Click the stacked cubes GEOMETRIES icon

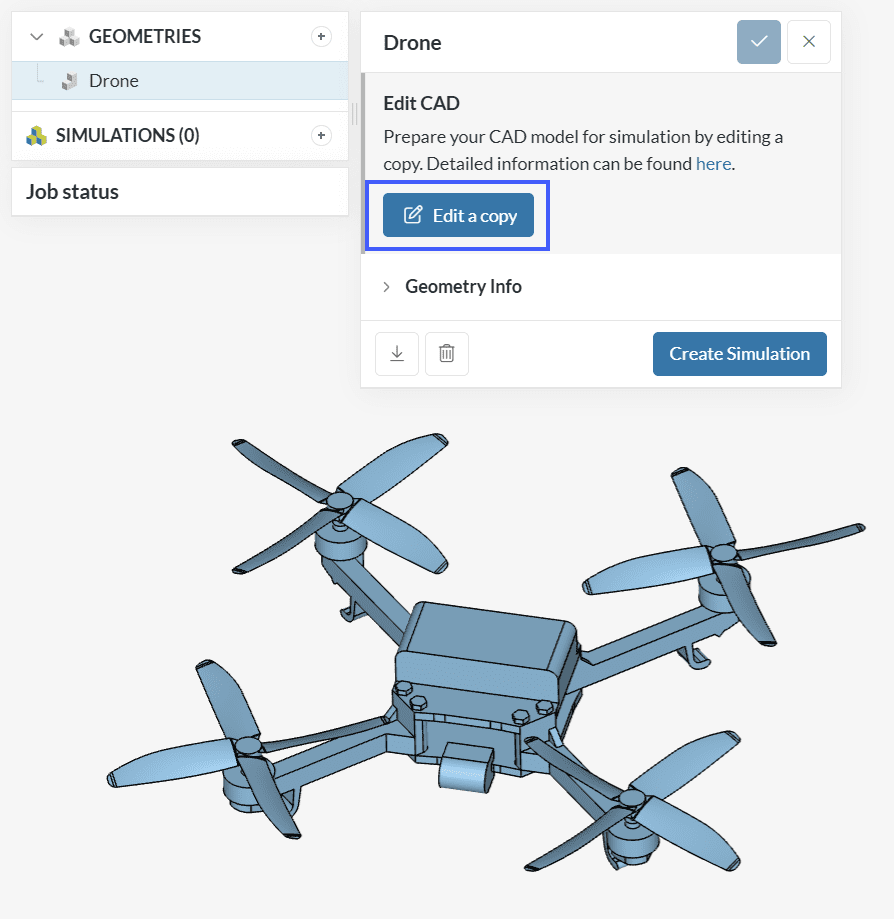[x=69, y=37]
